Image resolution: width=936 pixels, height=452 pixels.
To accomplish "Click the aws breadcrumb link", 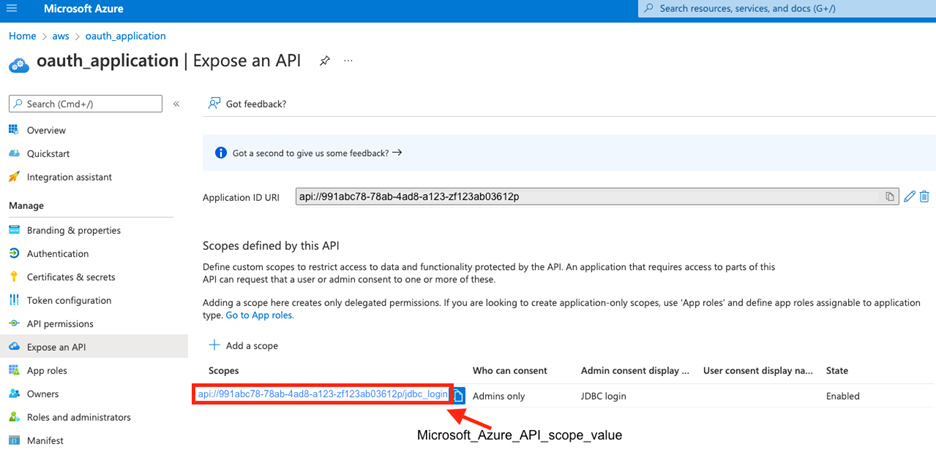I will (x=61, y=36).
